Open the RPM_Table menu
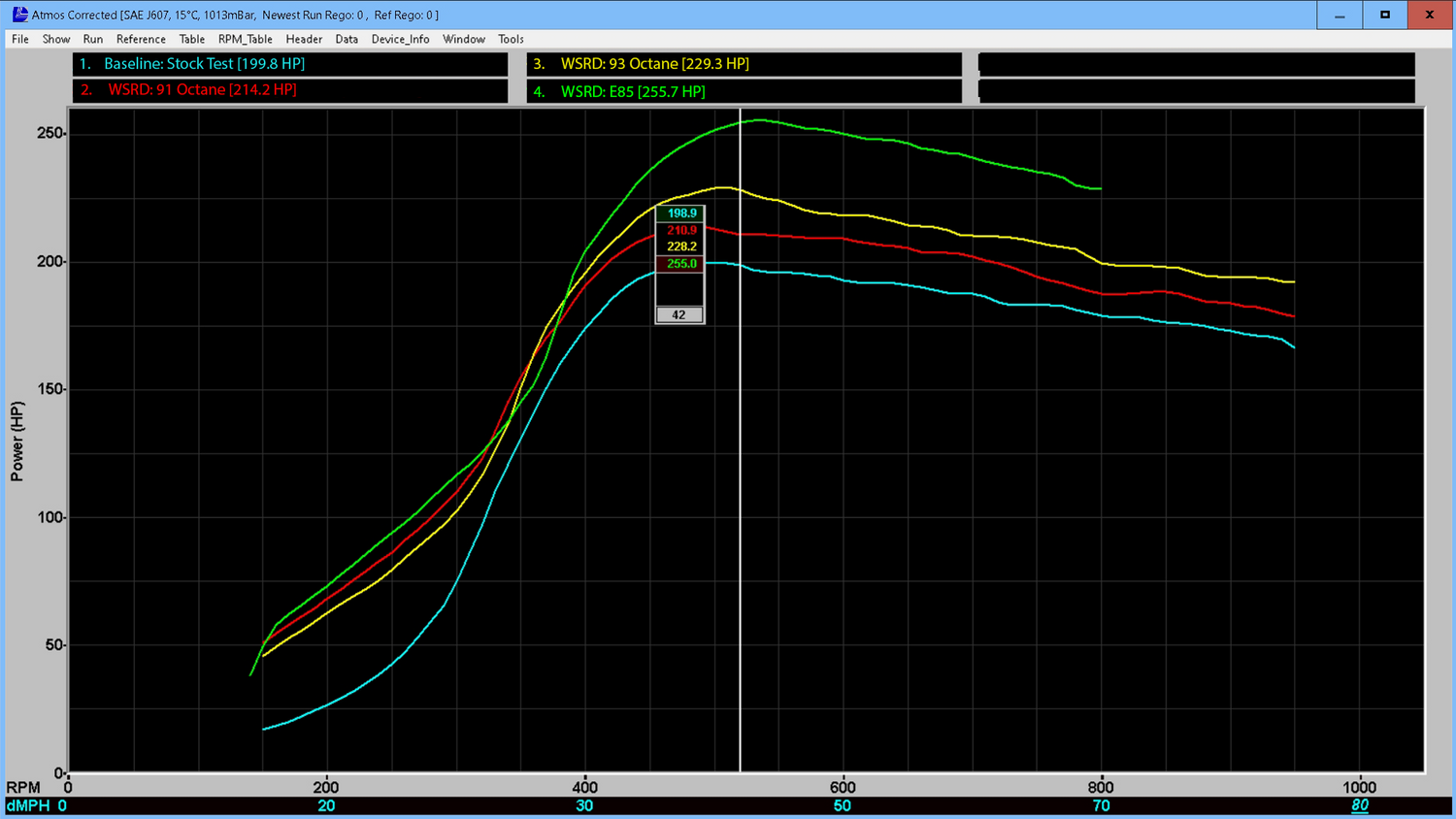This screenshot has height=819, width=1456. pos(245,39)
